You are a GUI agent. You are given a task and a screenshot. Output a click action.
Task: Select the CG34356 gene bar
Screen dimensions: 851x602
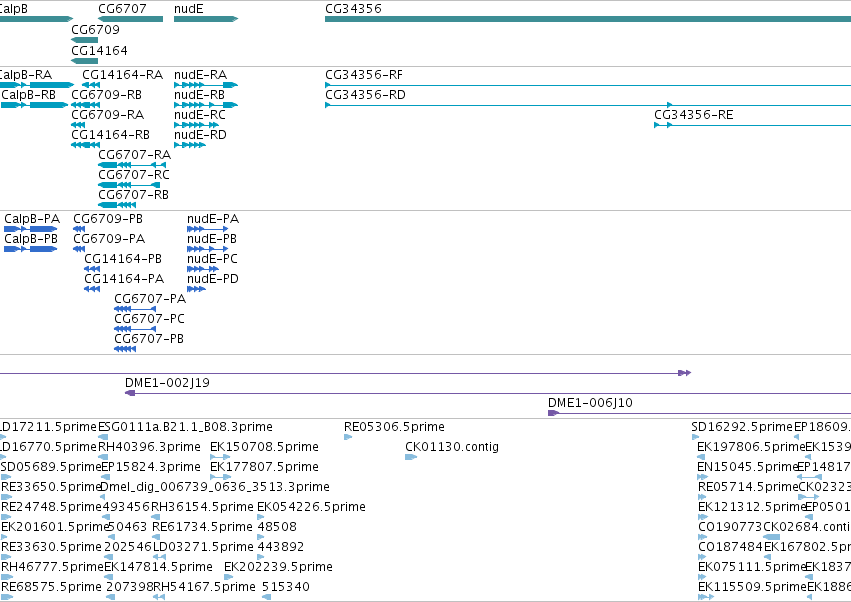(588, 19)
